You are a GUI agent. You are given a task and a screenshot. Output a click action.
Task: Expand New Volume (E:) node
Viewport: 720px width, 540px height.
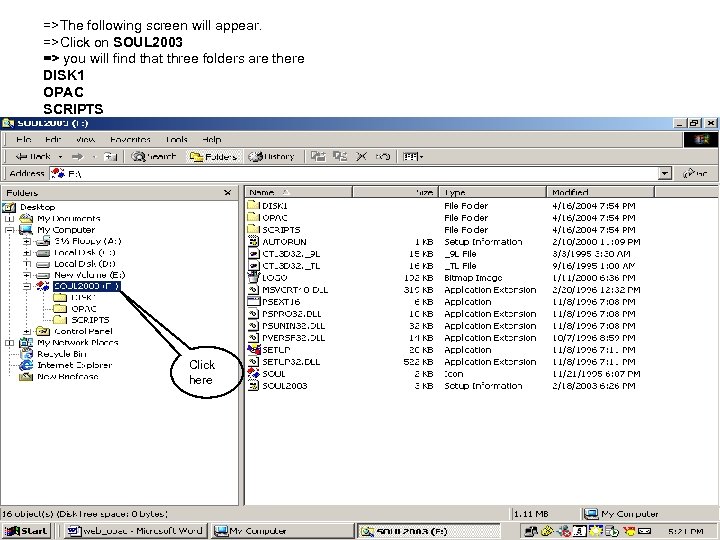[x=27, y=275]
